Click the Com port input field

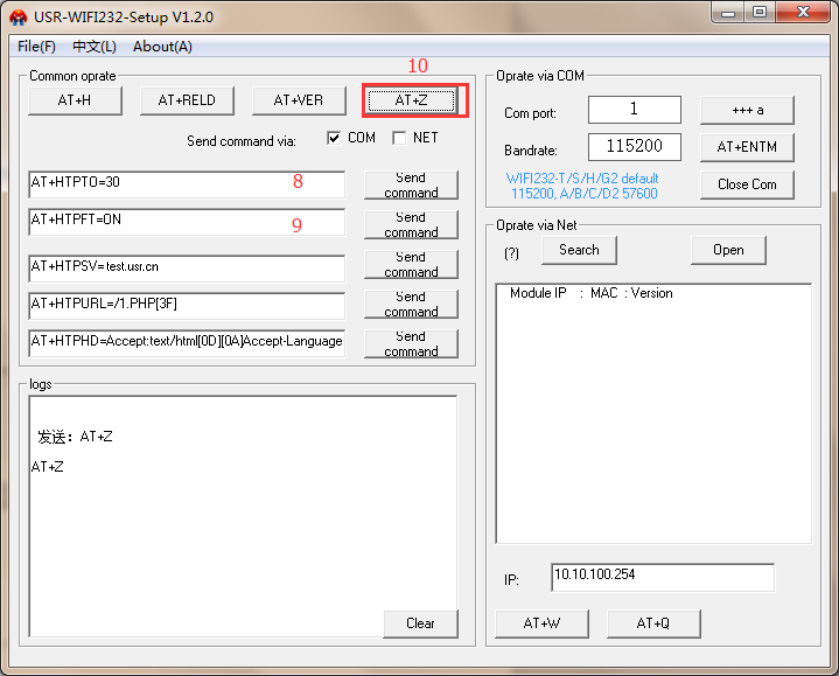coord(634,109)
